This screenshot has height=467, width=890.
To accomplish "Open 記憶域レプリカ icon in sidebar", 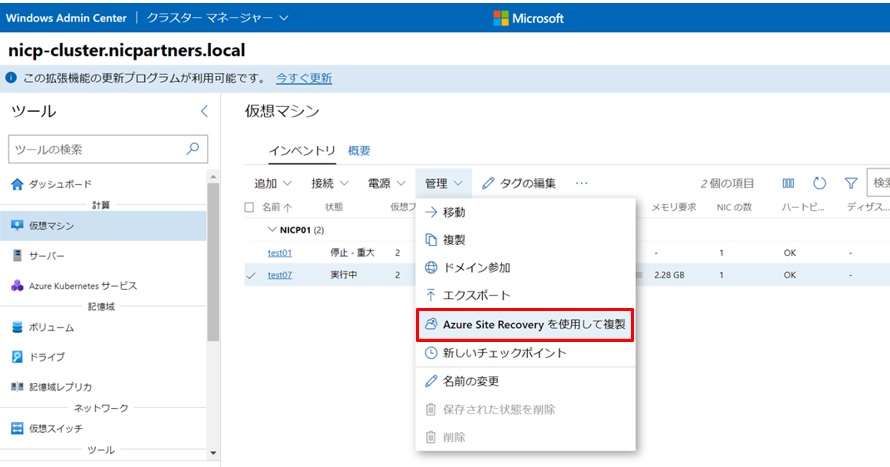I will pyautogui.click(x=17, y=387).
